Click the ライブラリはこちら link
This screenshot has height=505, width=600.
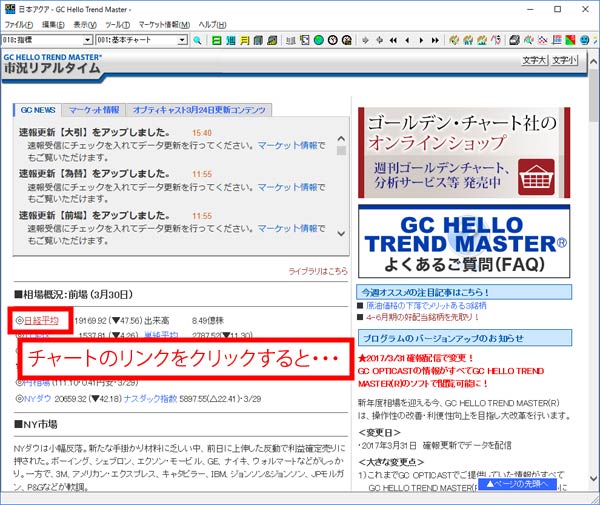(x=318, y=271)
